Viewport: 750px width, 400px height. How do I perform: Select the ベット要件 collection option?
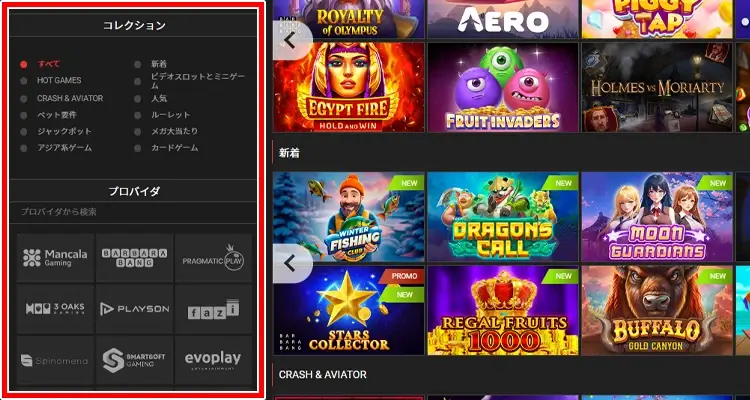(x=56, y=115)
